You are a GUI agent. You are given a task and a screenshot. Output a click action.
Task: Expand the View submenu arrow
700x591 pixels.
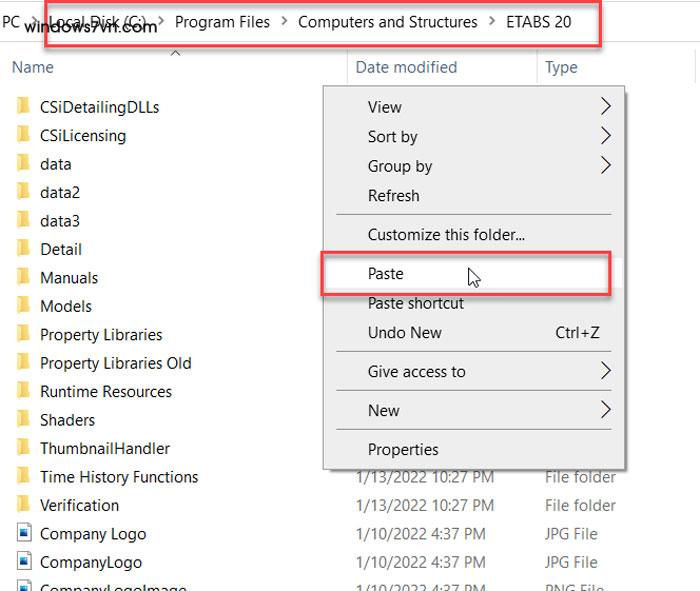click(x=605, y=107)
